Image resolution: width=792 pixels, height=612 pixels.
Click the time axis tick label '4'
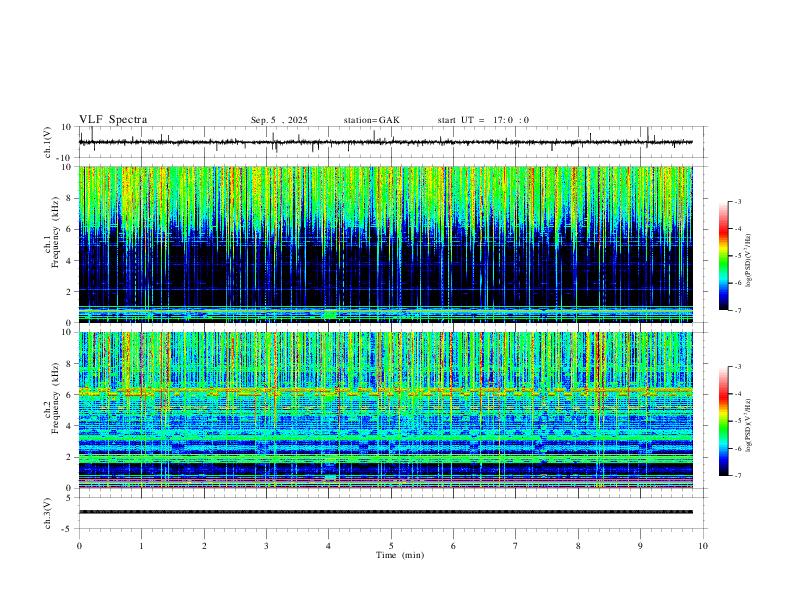pos(329,546)
